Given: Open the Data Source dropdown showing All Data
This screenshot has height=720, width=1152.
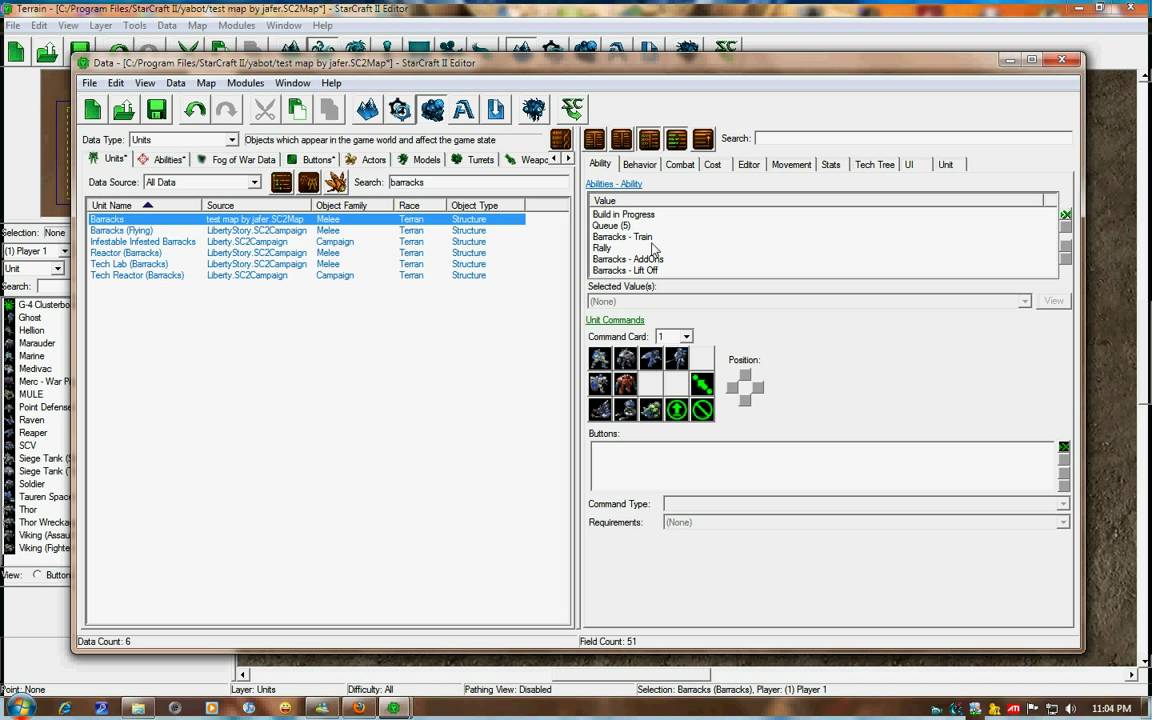Looking at the screenshot, I should (x=202, y=182).
